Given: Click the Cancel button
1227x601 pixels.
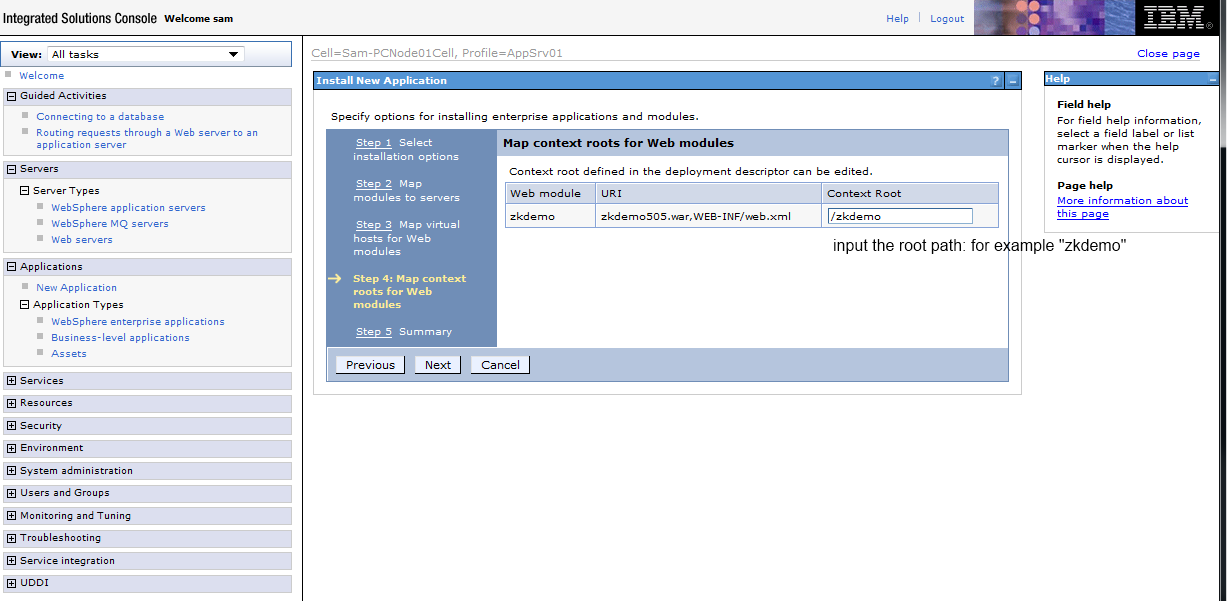Looking at the screenshot, I should click(500, 365).
